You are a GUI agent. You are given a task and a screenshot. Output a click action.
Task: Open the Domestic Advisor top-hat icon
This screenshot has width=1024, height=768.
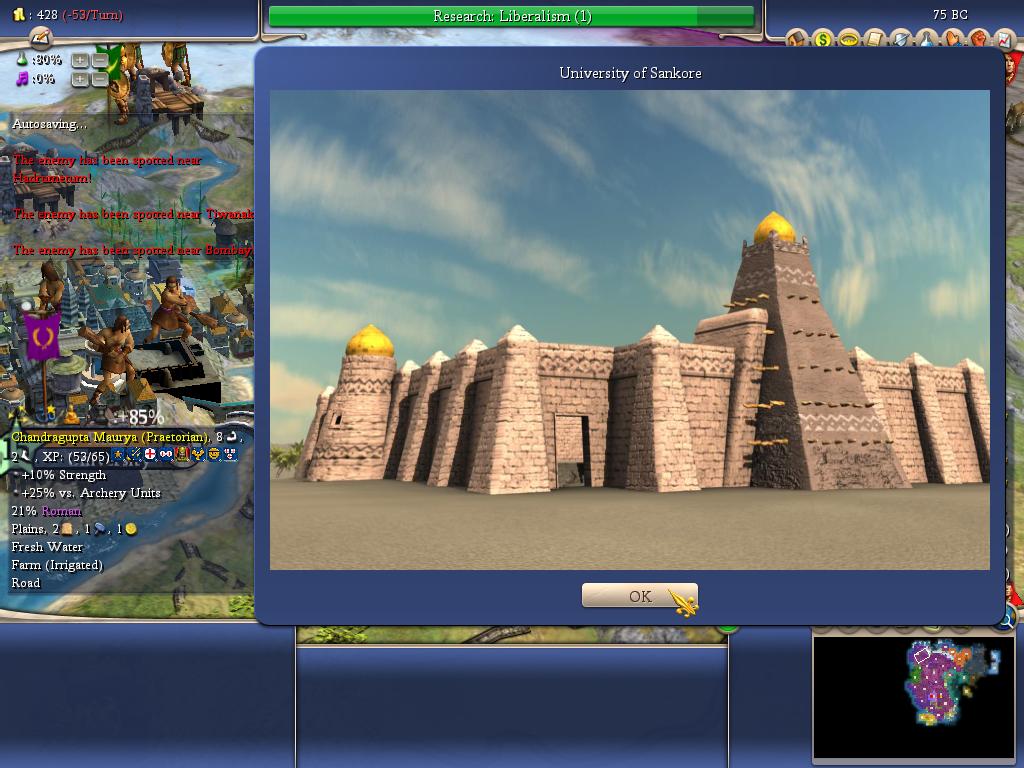click(x=798, y=40)
